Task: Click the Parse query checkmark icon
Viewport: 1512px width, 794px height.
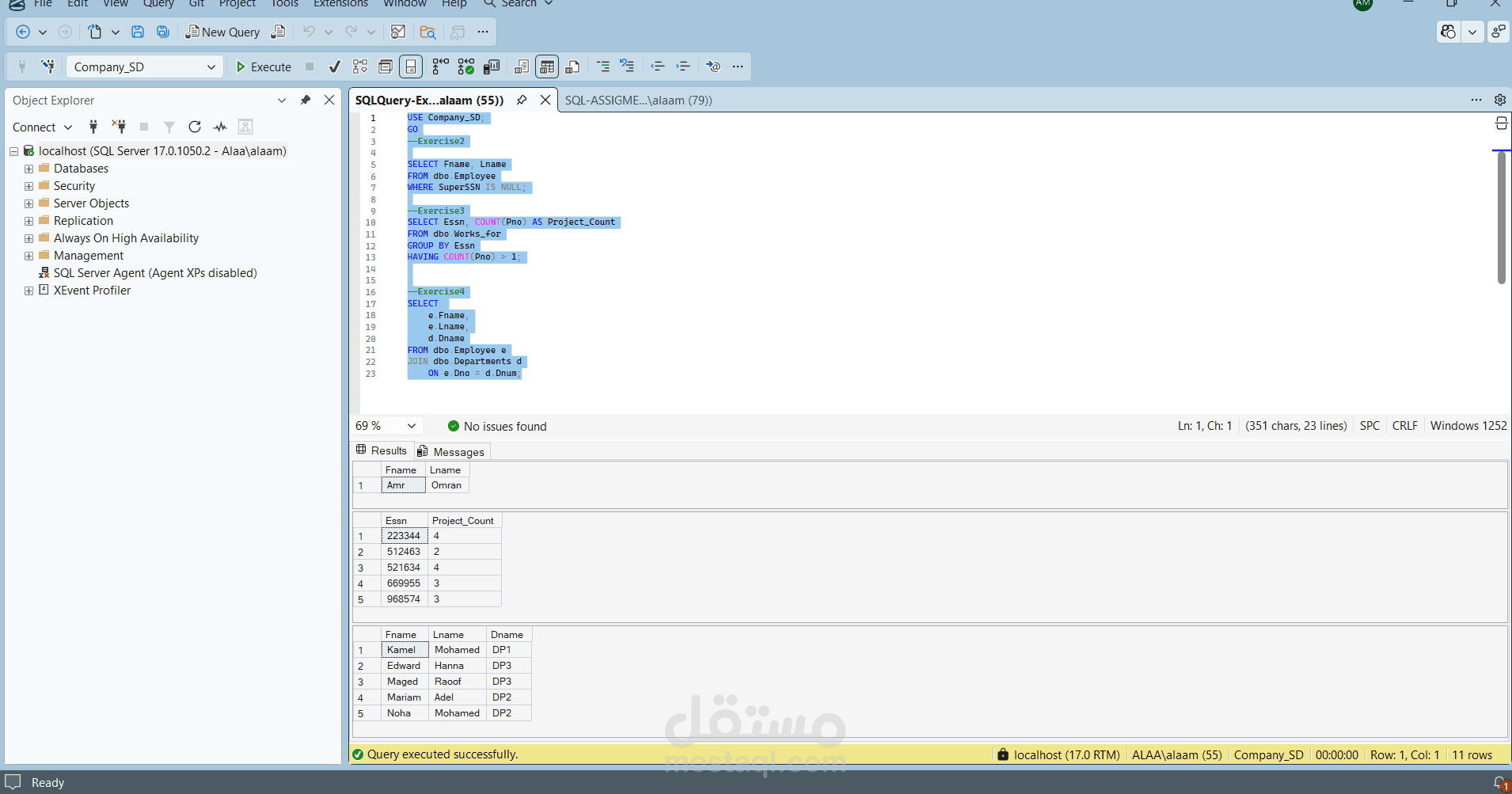Action: [333, 66]
